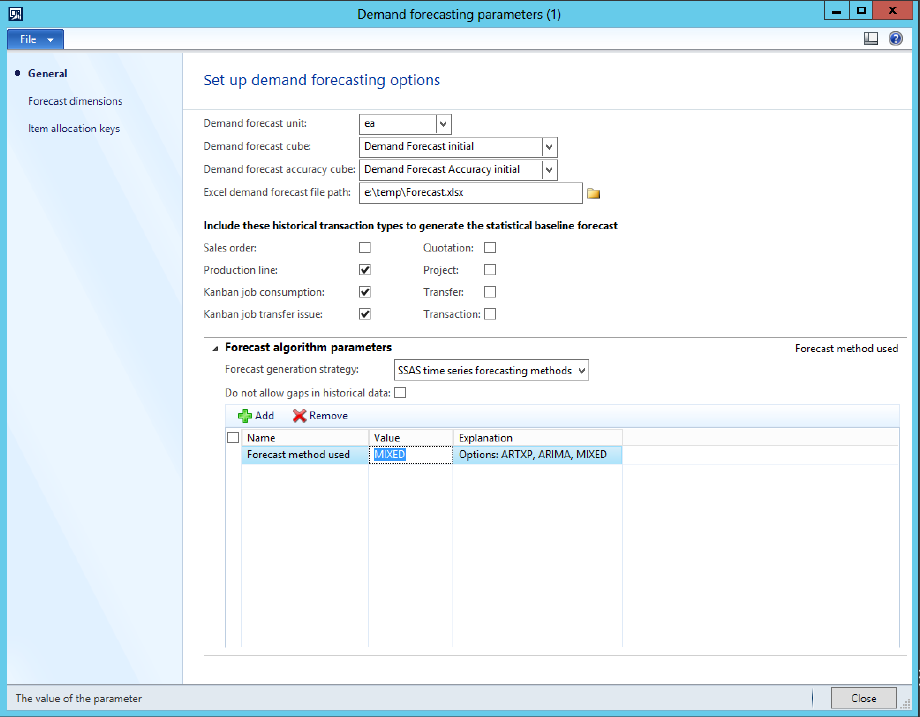Browse folder for Excel forecast file path
The height and width of the screenshot is (717, 920).
click(593, 193)
